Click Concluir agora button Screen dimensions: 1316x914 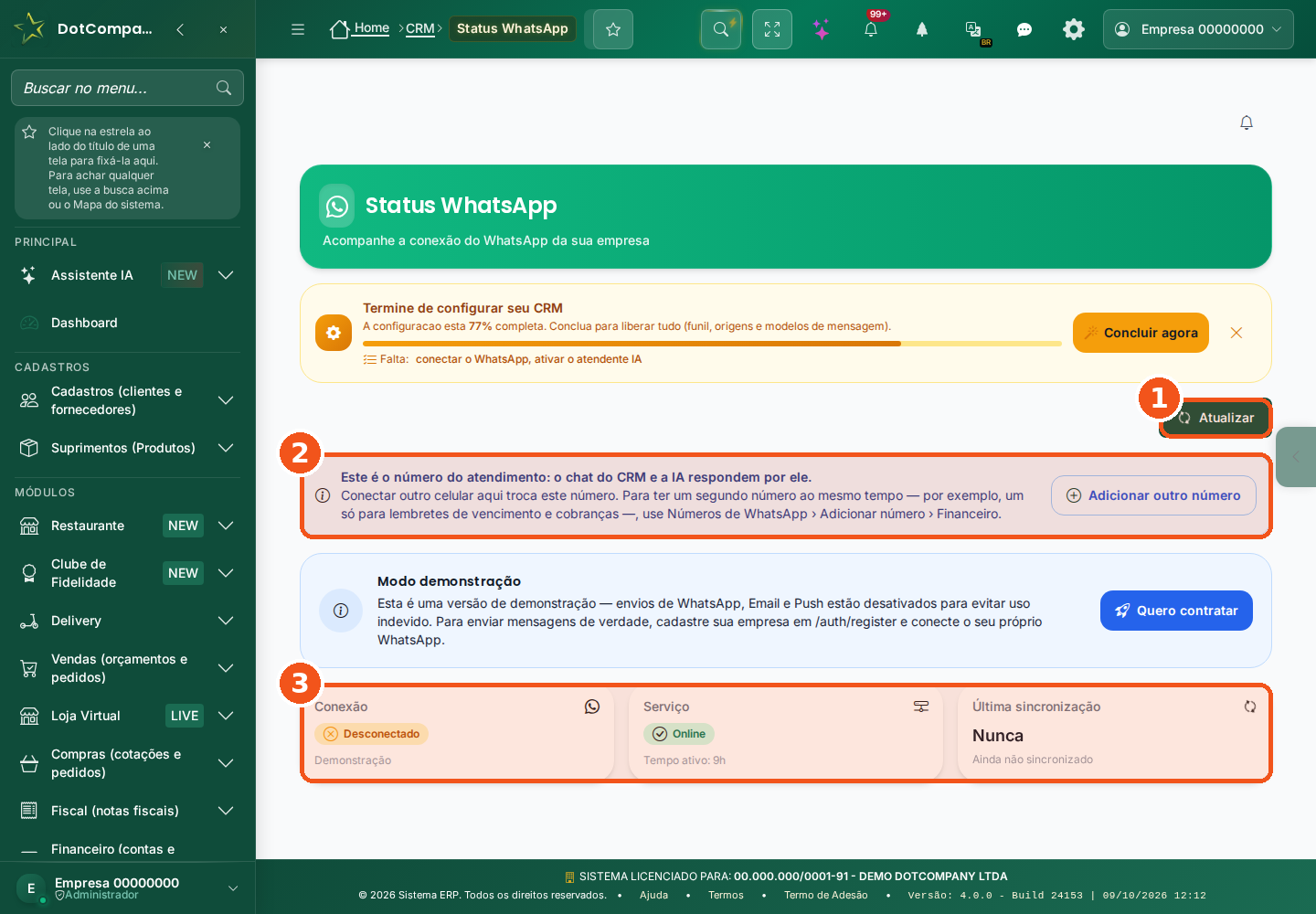pos(1141,333)
